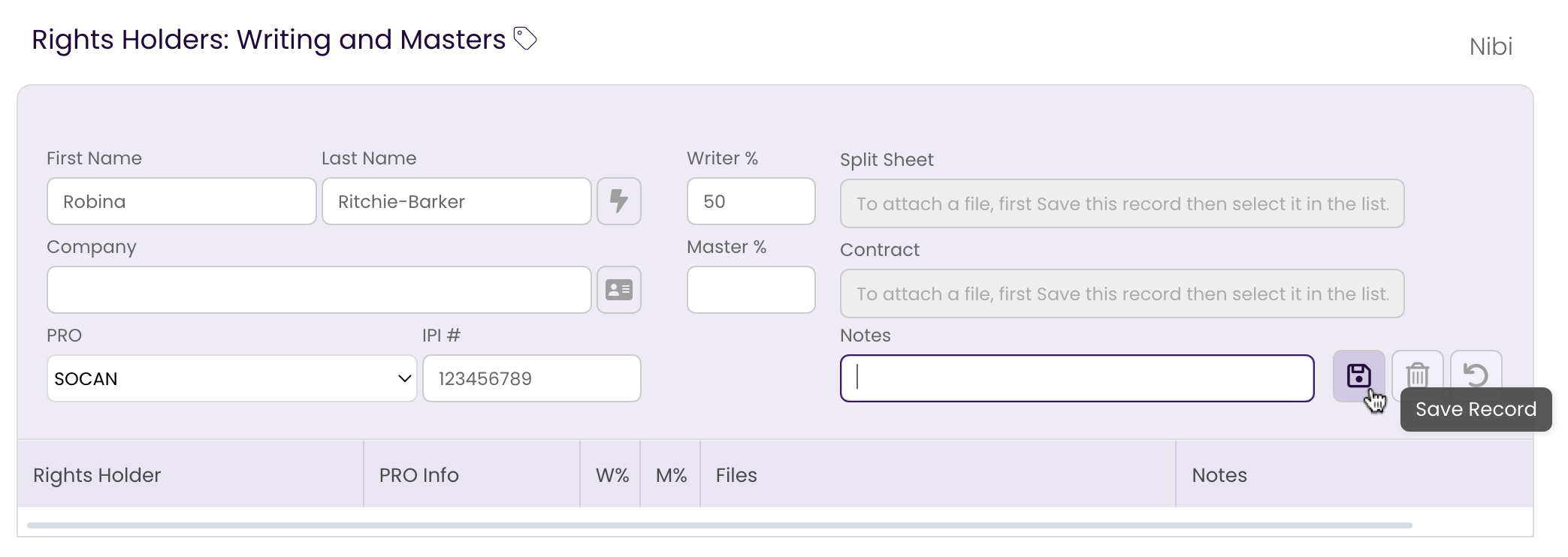
Task: Click the Last Name field with Ritchie-Barker
Action: (457, 201)
